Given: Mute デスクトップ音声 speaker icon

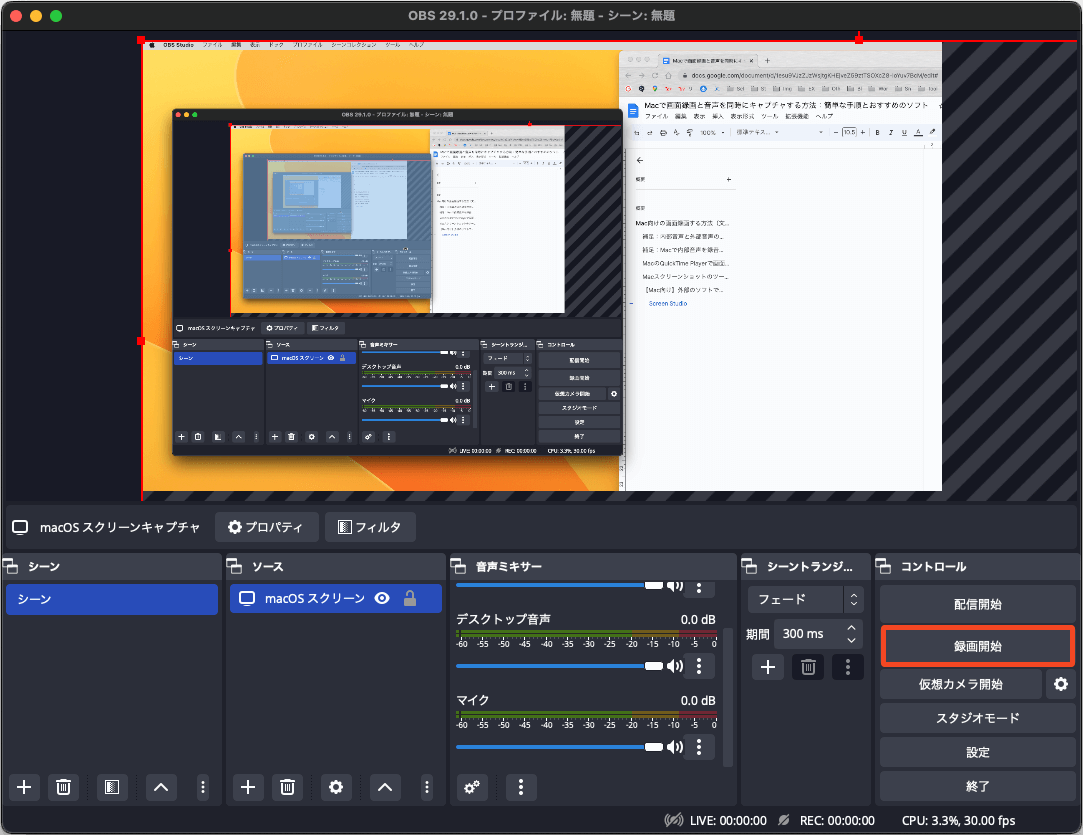Looking at the screenshot, I should 674,666.
